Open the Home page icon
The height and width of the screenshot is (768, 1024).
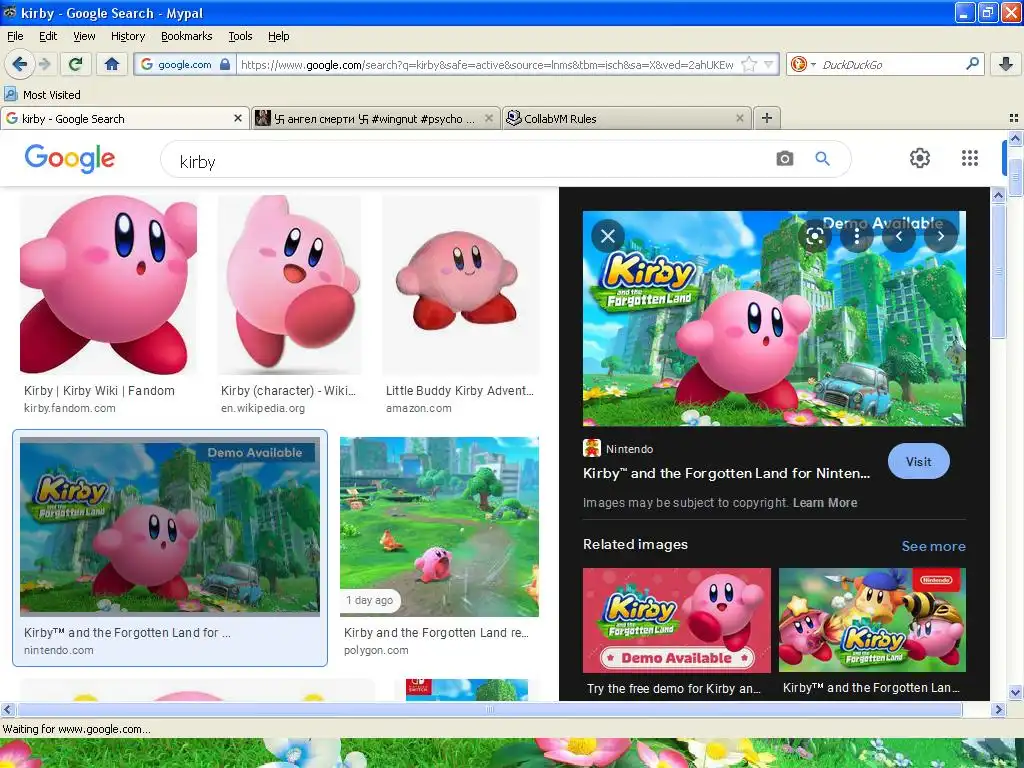pyautogui.click(x=112, y=64)
